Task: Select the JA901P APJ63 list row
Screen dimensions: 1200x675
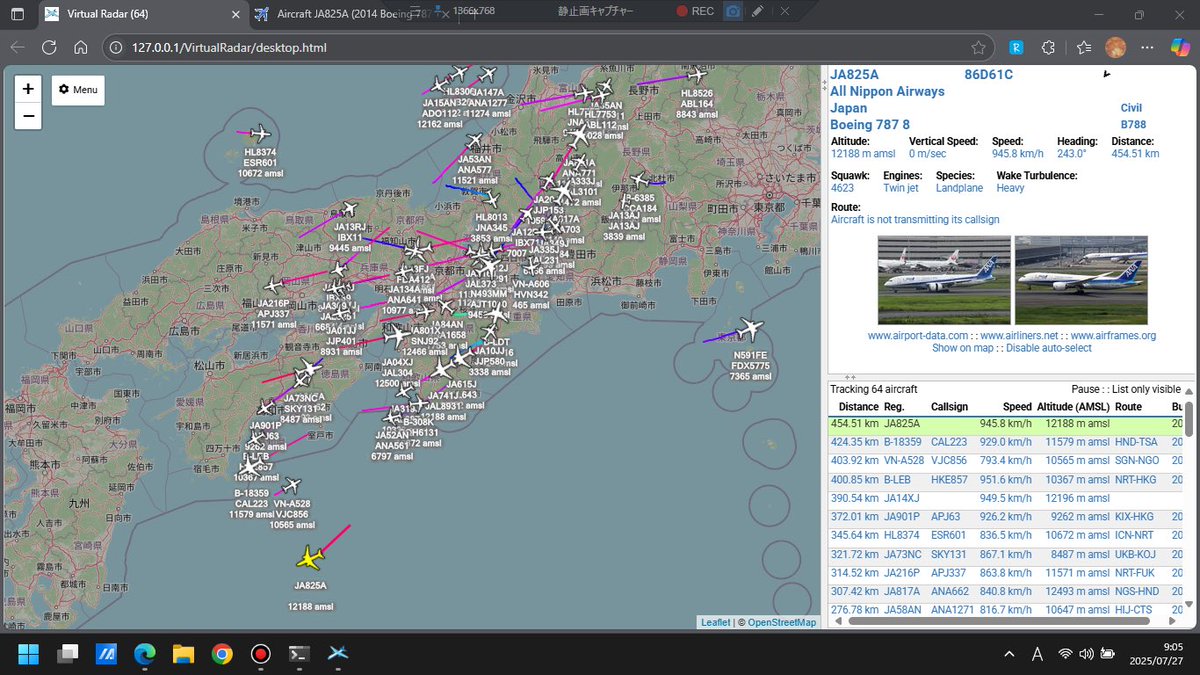Action: pyautogui.click(x=1005, y=518)
